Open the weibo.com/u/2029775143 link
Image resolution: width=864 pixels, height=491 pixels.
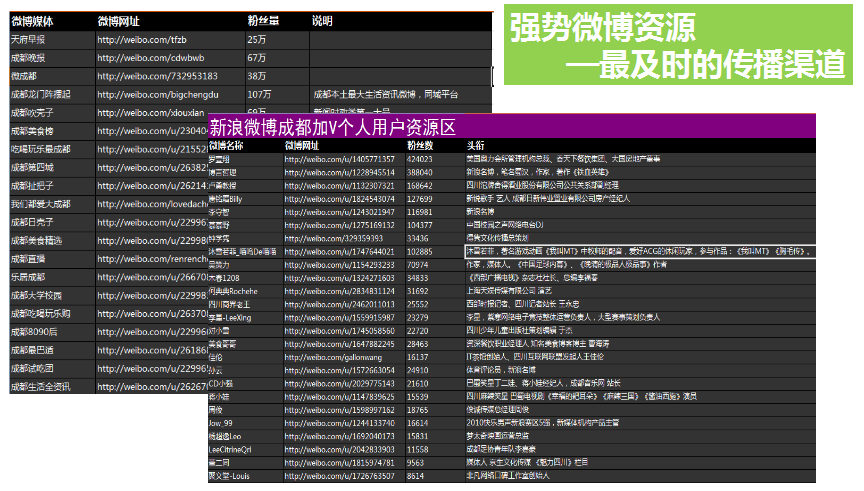pyautogui.click(x=339, y=384)
